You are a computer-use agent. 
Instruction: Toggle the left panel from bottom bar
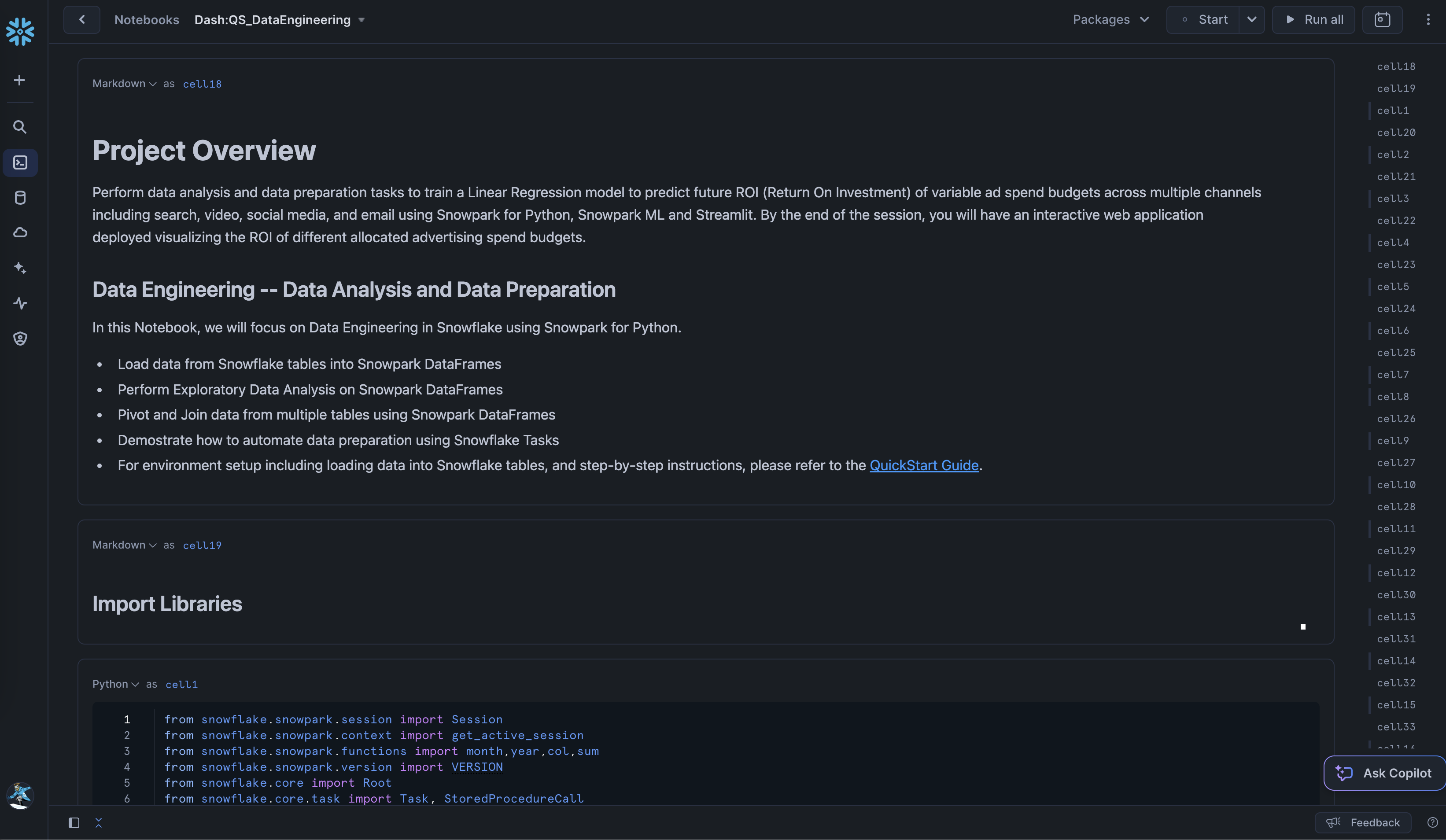click(74, 823)
